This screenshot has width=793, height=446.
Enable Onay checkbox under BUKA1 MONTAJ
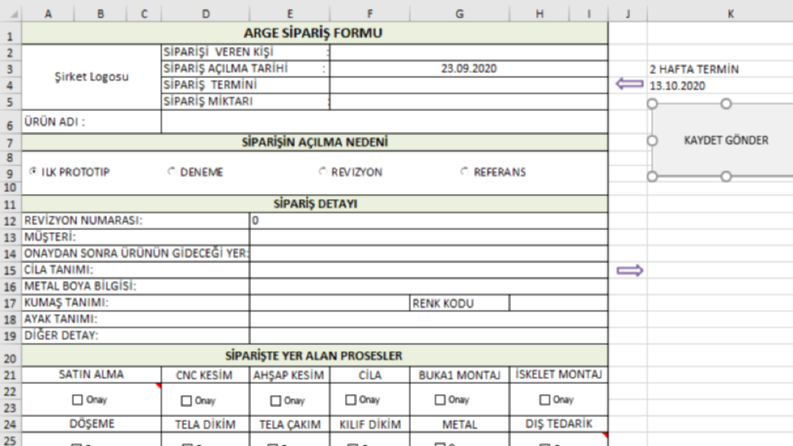point(439,400)
